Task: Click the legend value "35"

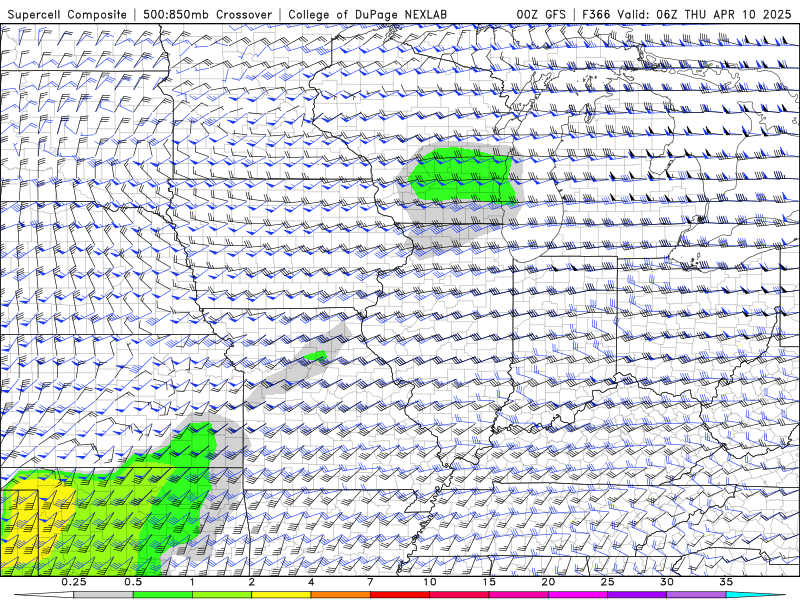Action: click(x=726, y=582)
